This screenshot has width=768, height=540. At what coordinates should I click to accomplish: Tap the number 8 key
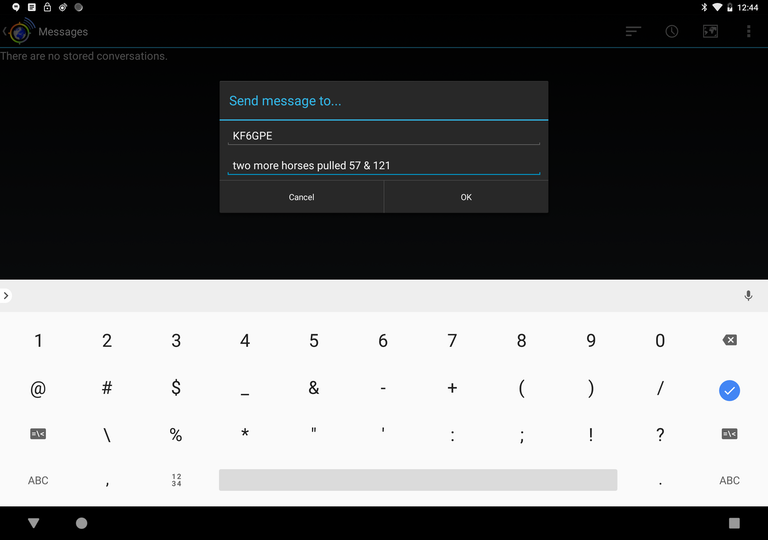click(522, 341)
